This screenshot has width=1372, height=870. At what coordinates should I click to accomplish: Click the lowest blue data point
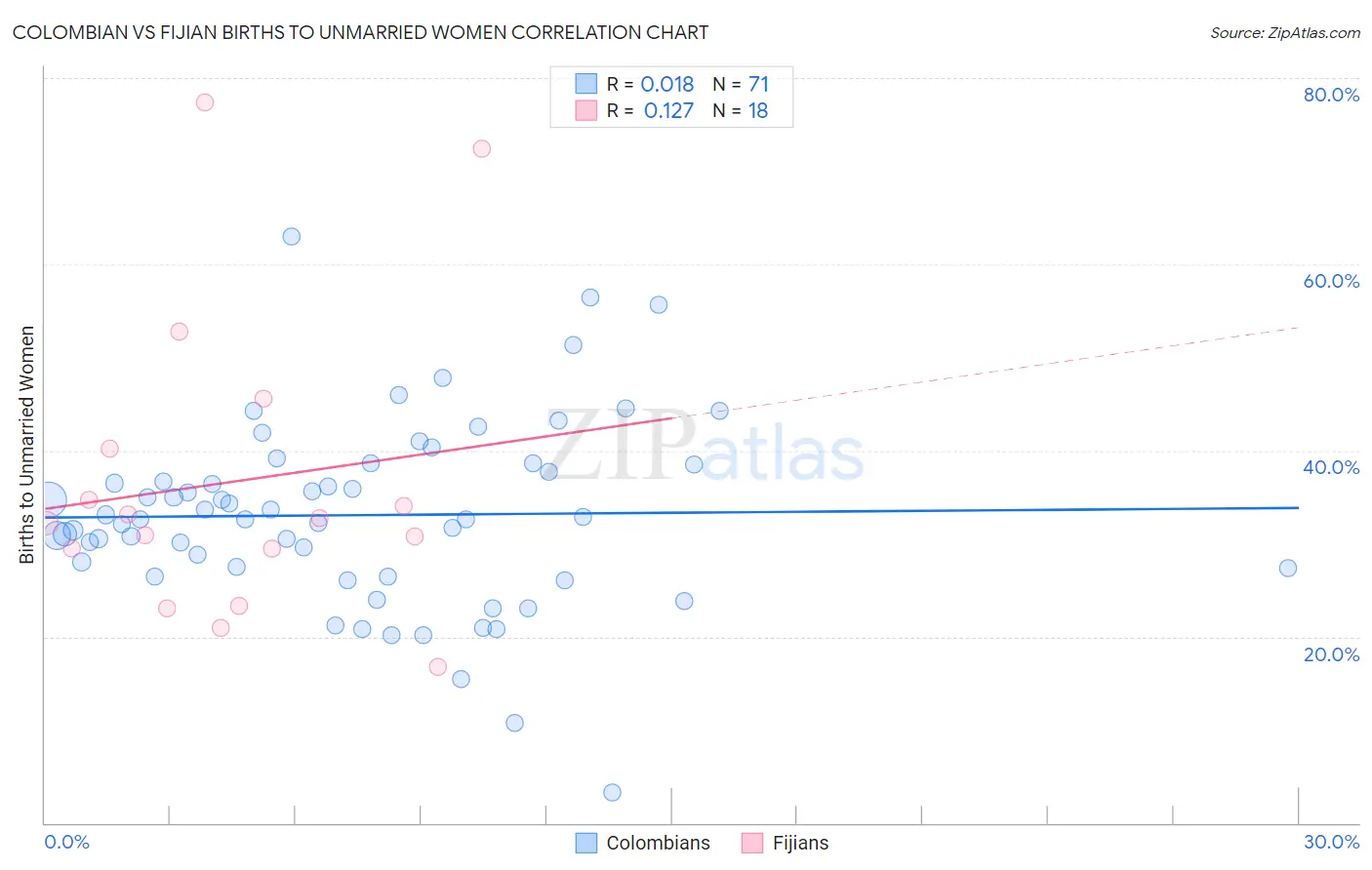(612, 792)
